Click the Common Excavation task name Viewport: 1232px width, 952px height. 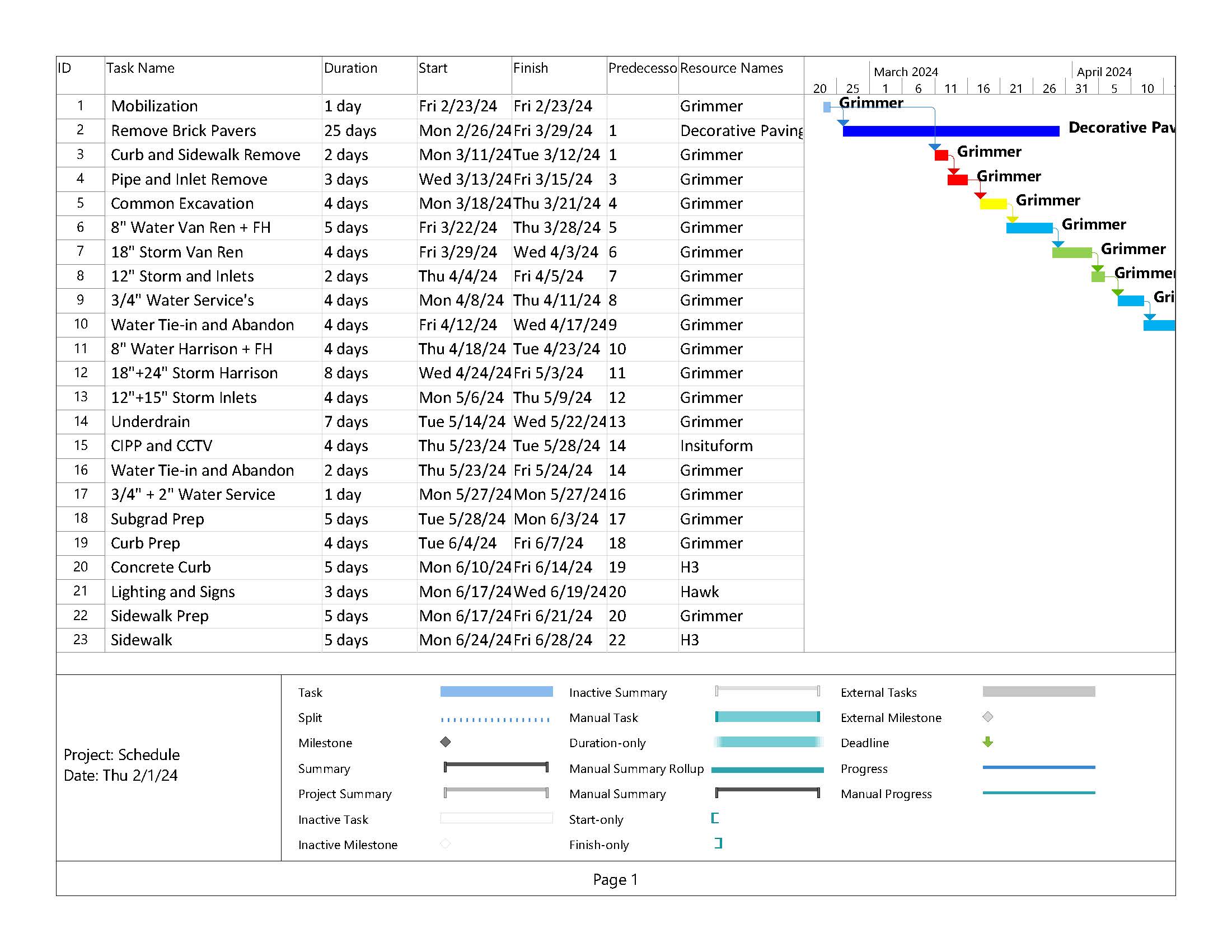tap(182, 204)
